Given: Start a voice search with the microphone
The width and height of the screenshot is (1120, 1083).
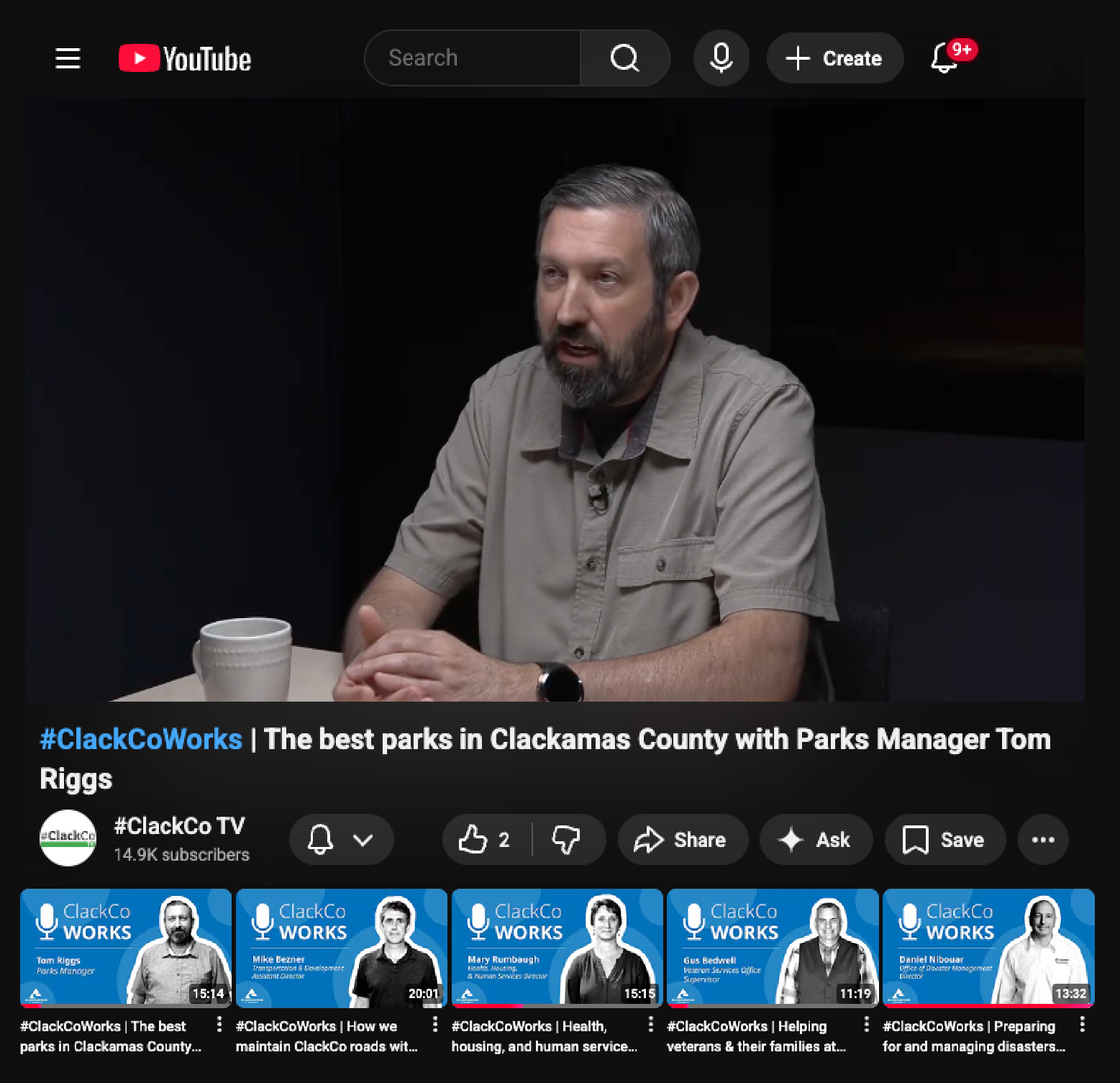Looking at the screenshot, I should point(721,58).
